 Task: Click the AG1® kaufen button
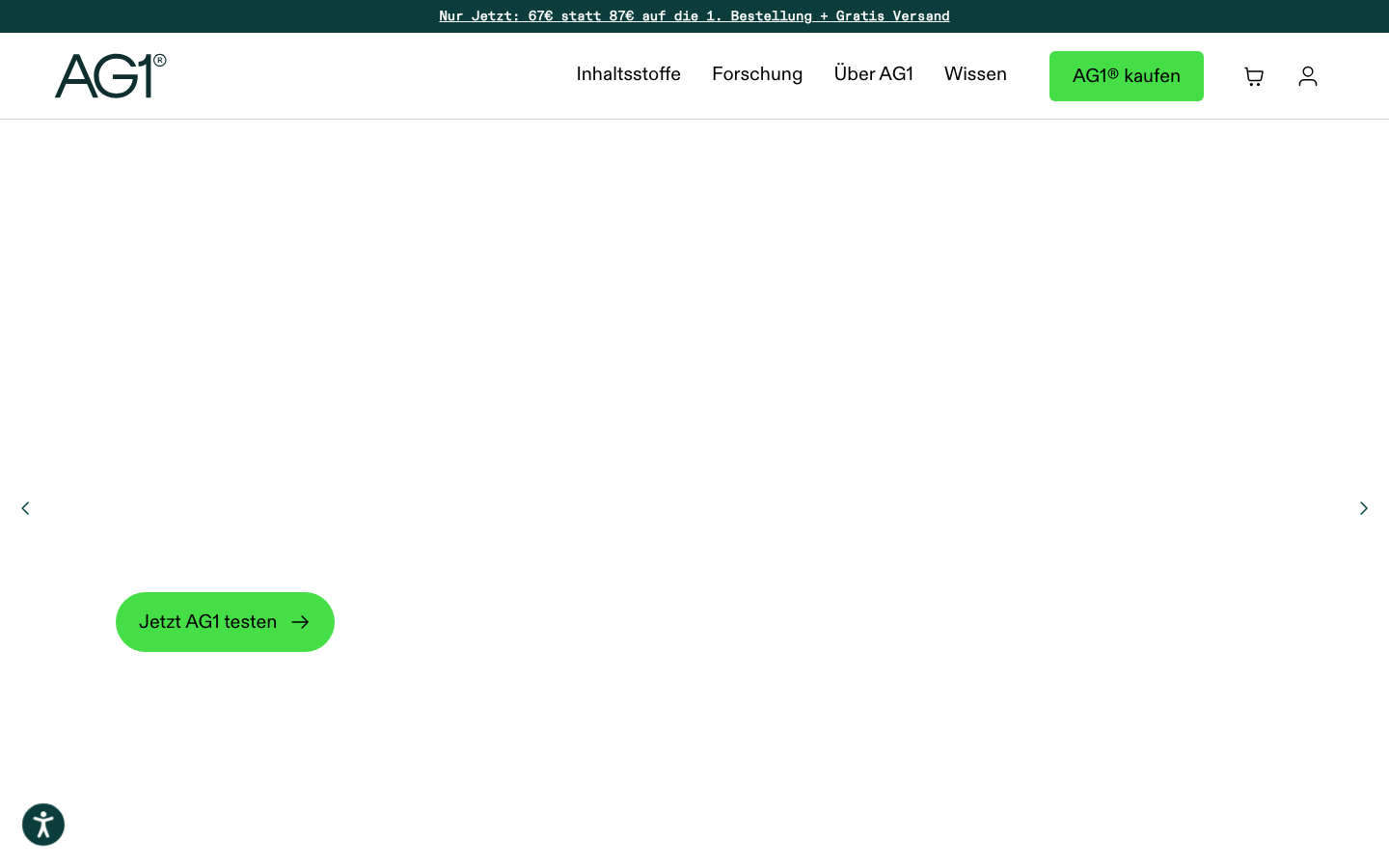1127,76
